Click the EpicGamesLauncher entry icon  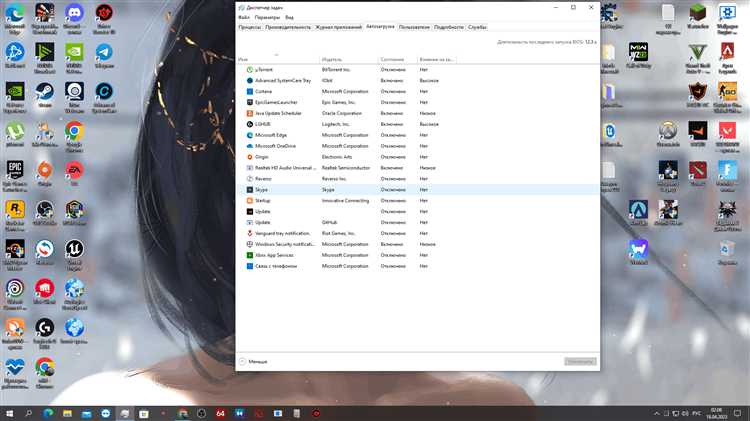[249, 102]
